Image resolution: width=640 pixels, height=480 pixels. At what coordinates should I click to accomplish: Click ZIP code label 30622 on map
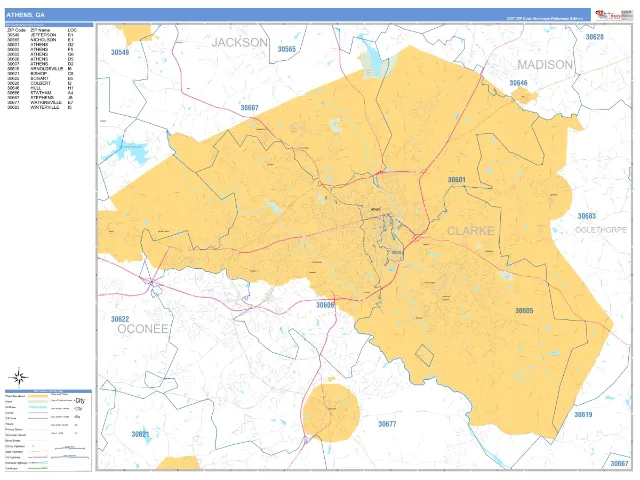pos(120,319)
